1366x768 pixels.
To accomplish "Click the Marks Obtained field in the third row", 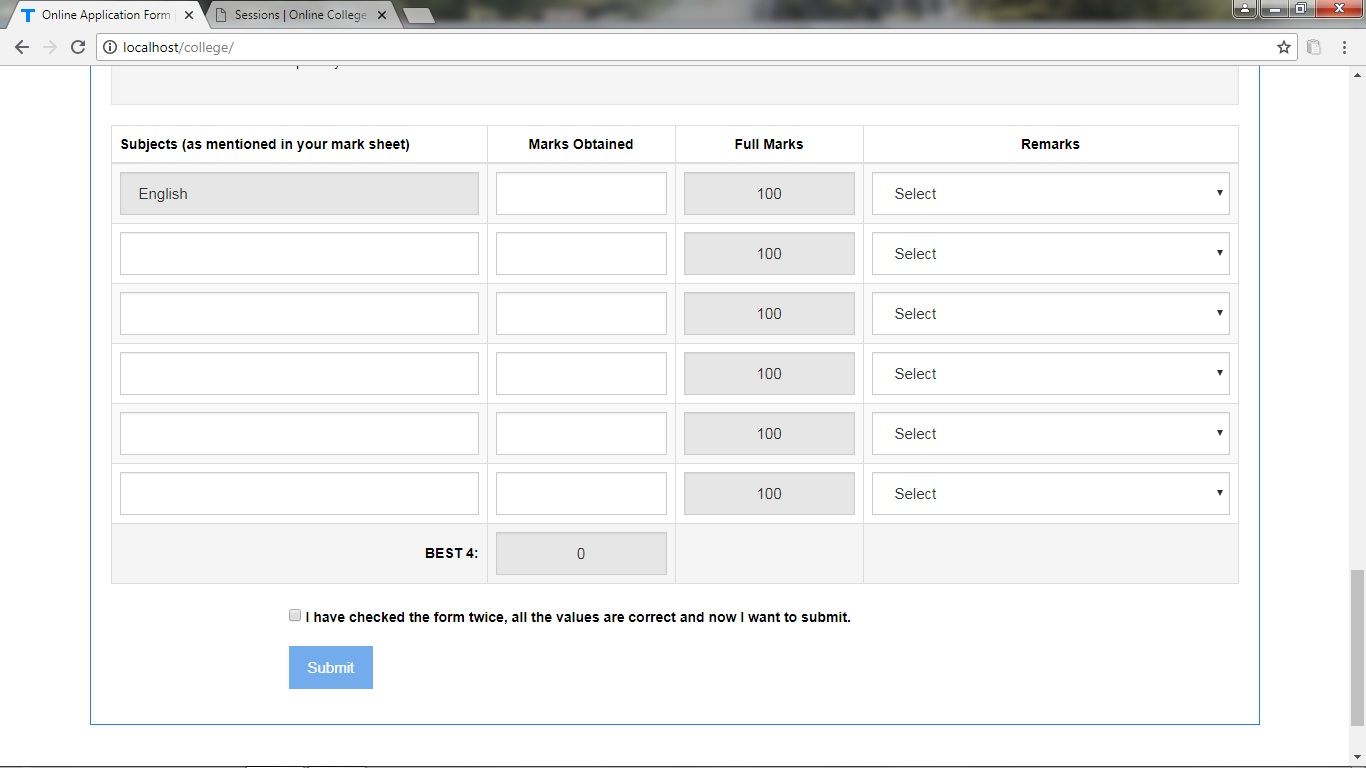I will pos(581,314).
